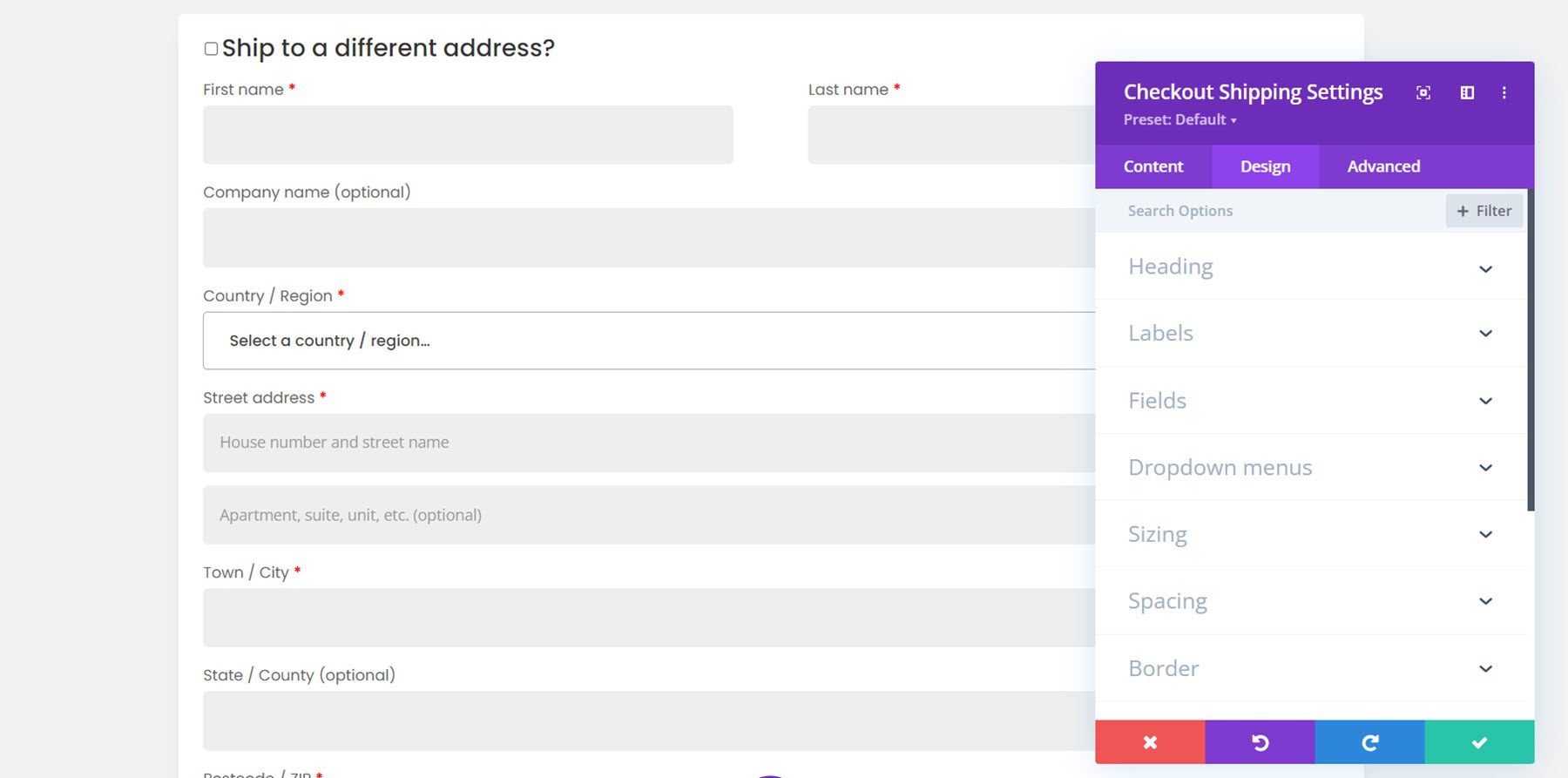The width and height of the screenshot is (1568, 778).
Task: Open the three-dot more options menu
Action: coord(1504,92)
